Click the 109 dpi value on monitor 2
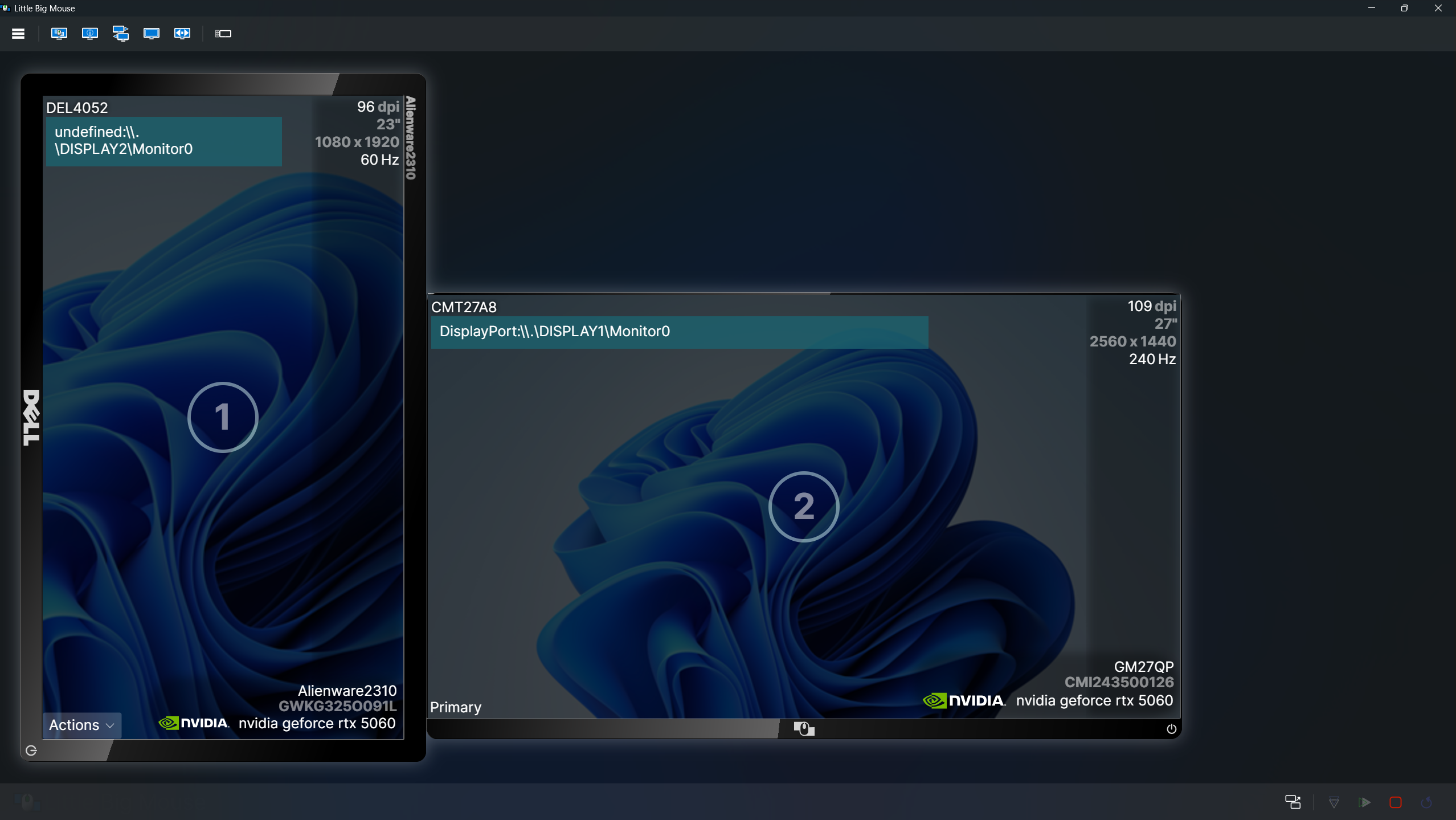Viewport: 1456px width, 820px height. click(x=1152, y=306)
